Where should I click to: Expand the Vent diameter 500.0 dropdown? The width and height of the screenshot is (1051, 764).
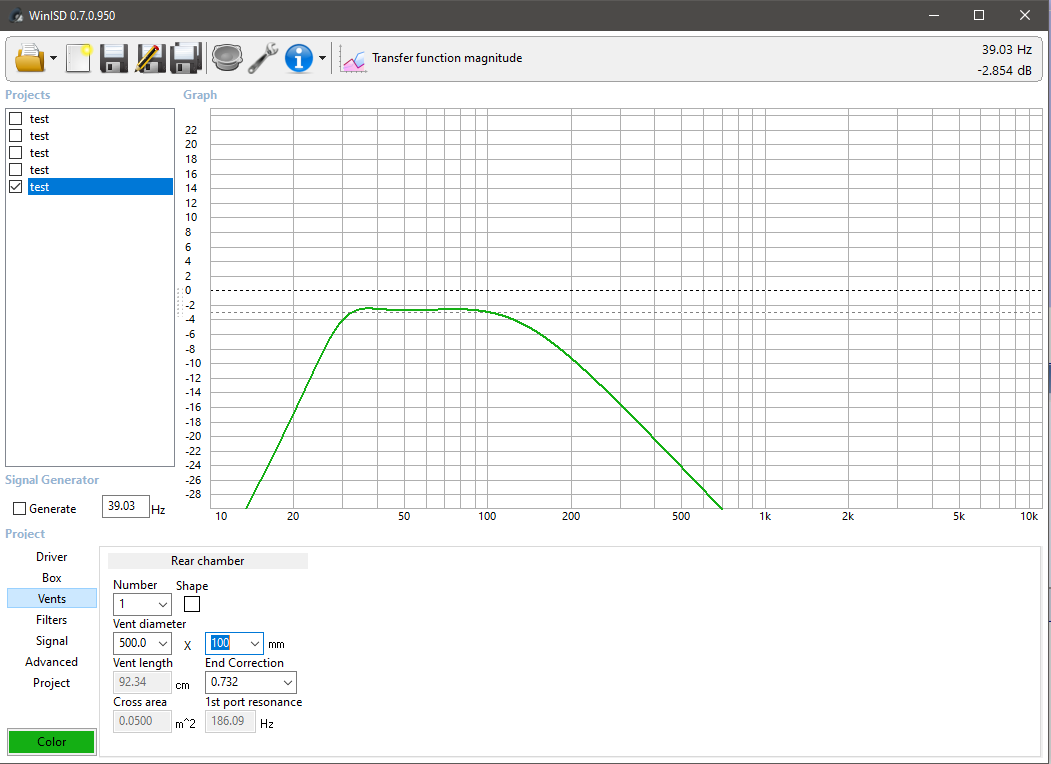tap(162, 643)
